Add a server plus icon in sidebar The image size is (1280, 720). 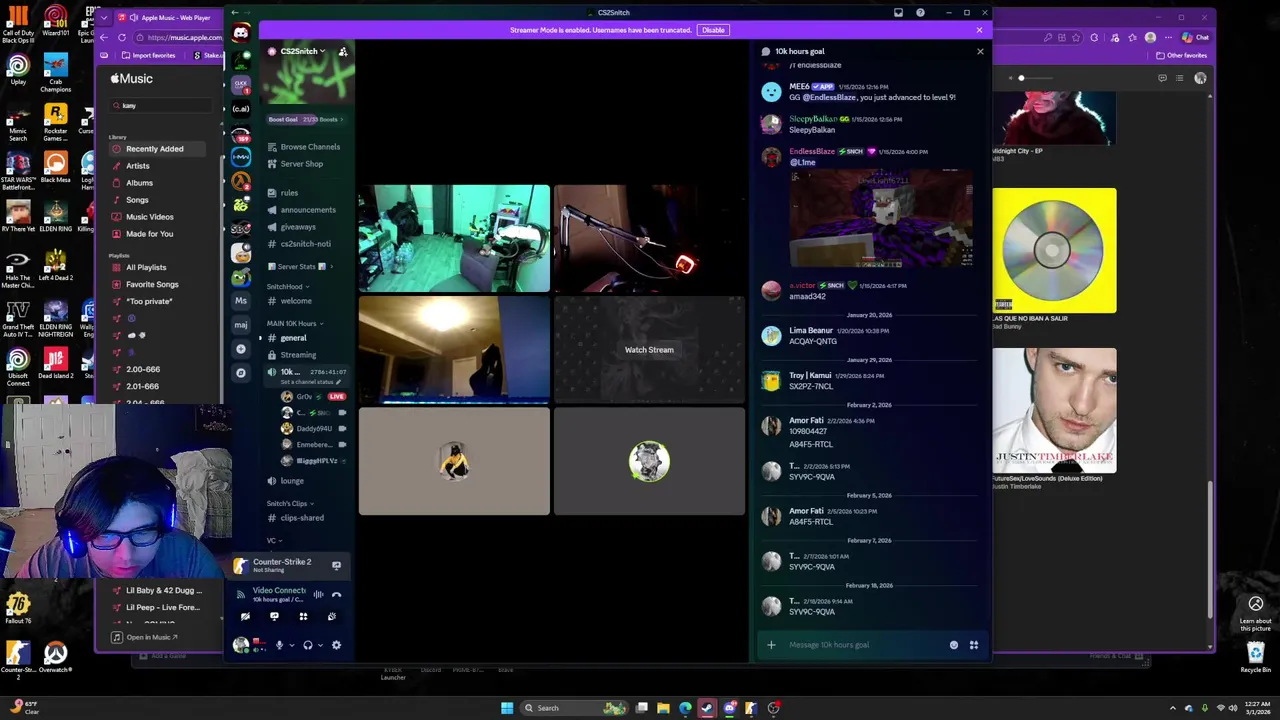[x=241, y=349]
